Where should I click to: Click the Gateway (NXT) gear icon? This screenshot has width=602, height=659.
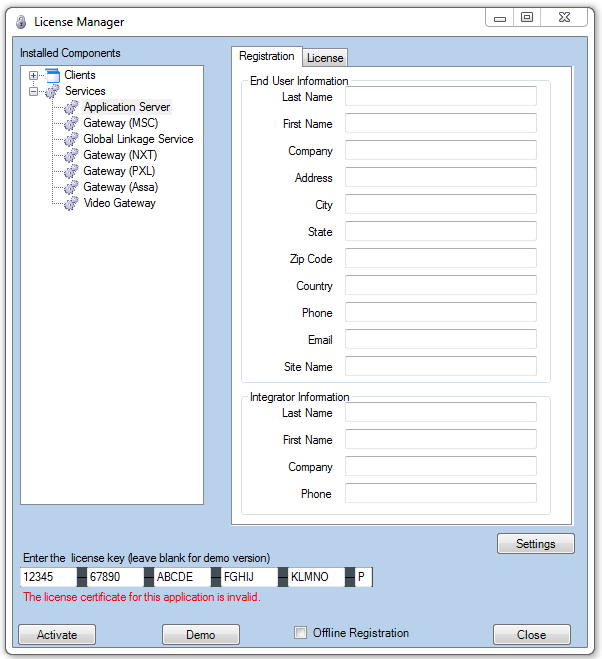[x=70, y=156]
